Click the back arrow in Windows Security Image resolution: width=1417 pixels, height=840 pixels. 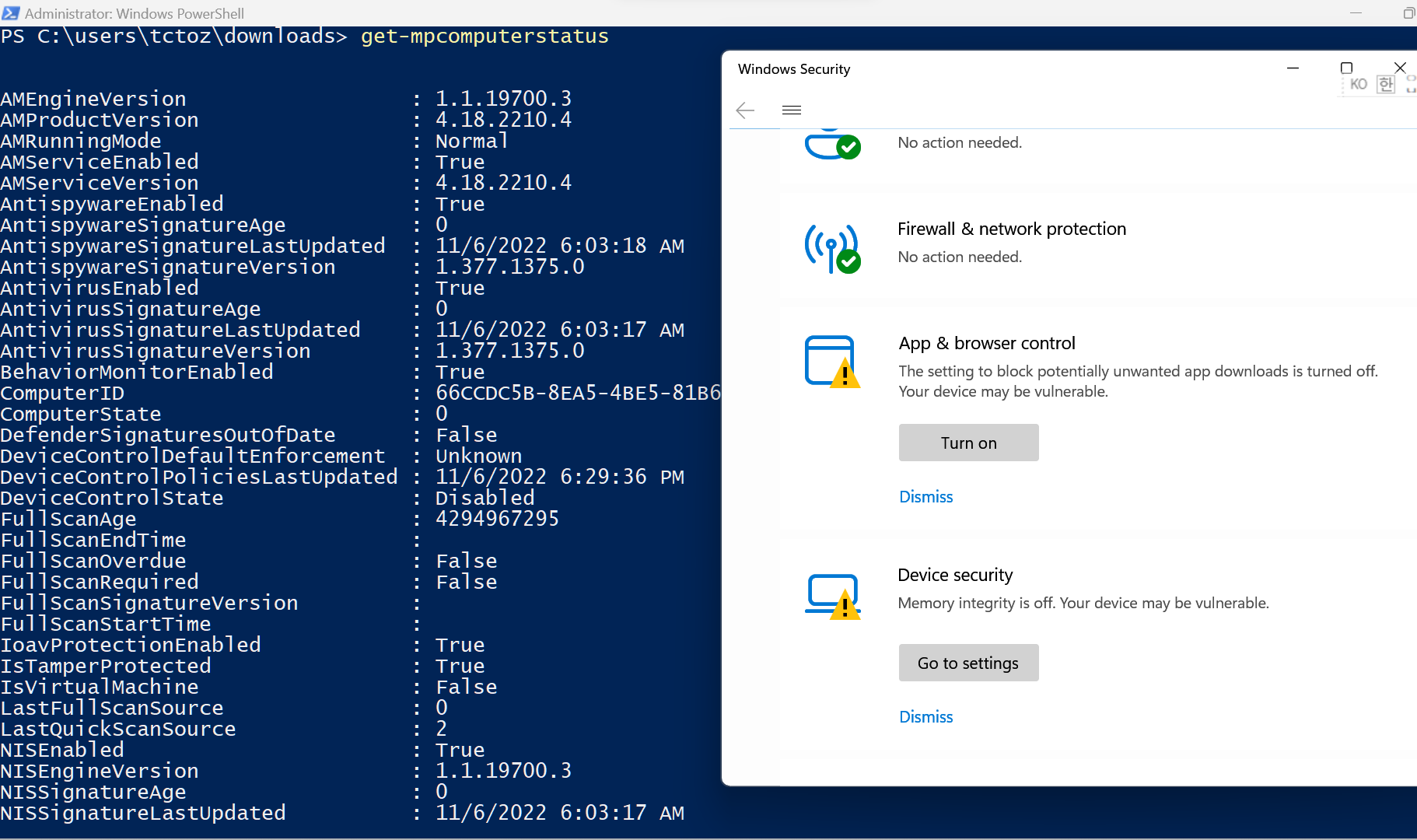pos(745,110)
